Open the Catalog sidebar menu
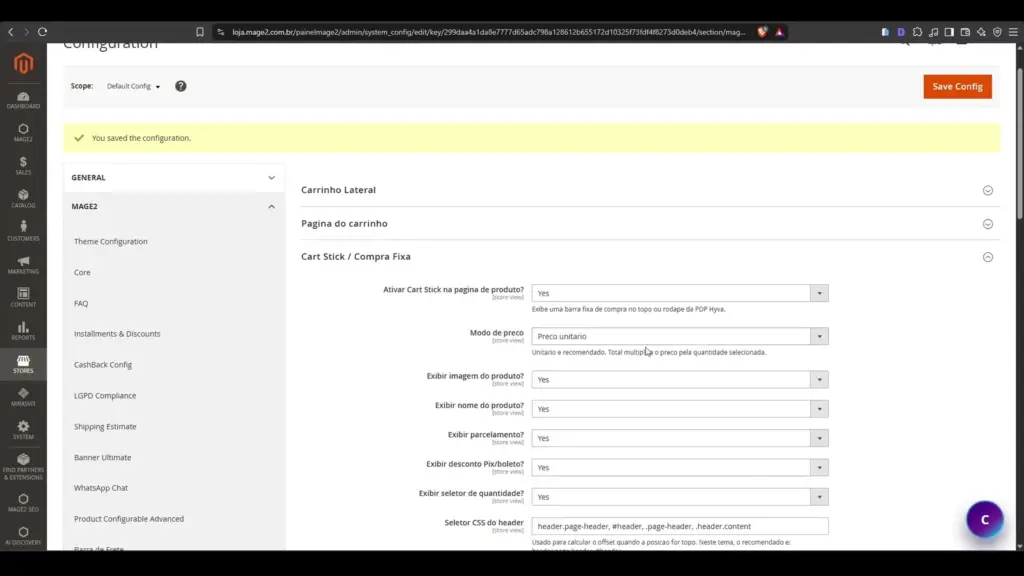The image size is (1024, 576). tap(24, 199)
